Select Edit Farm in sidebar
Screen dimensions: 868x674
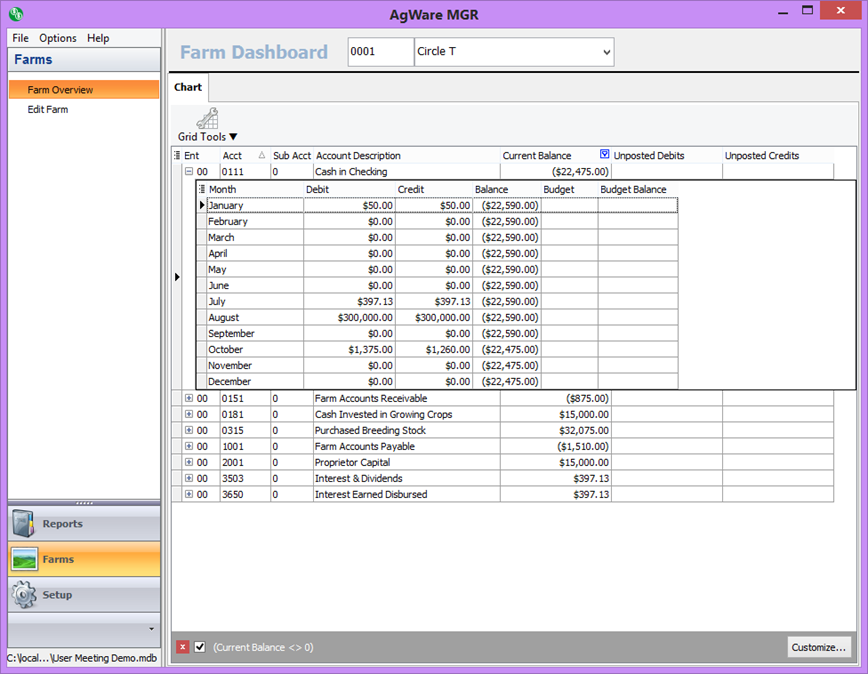click(x=48, y=110)
